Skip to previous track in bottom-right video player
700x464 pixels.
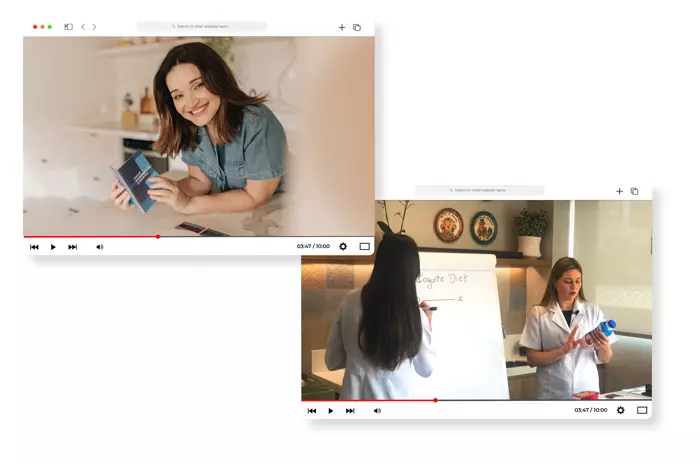[312, 411]
